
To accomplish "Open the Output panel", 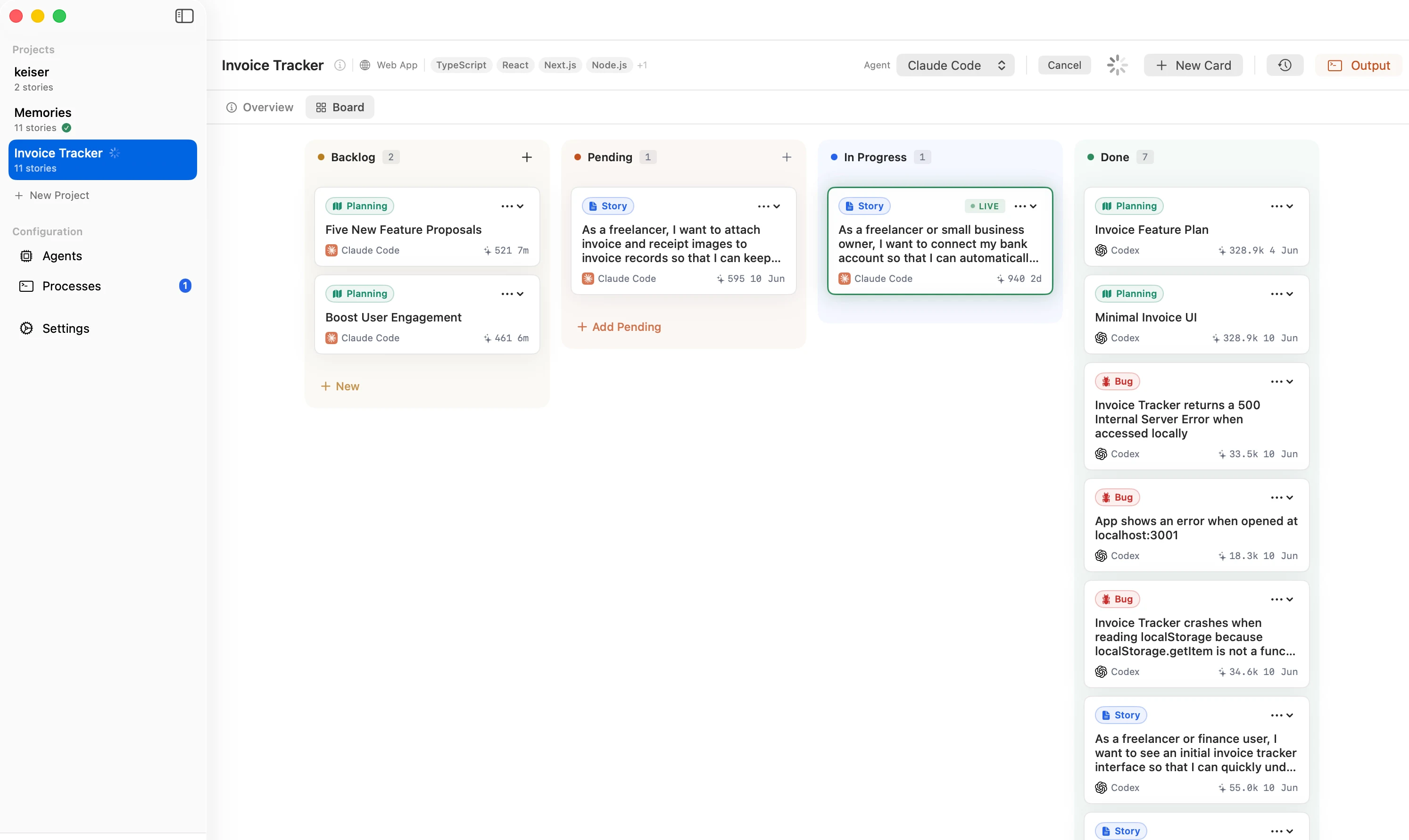I will coord(1359,65).
